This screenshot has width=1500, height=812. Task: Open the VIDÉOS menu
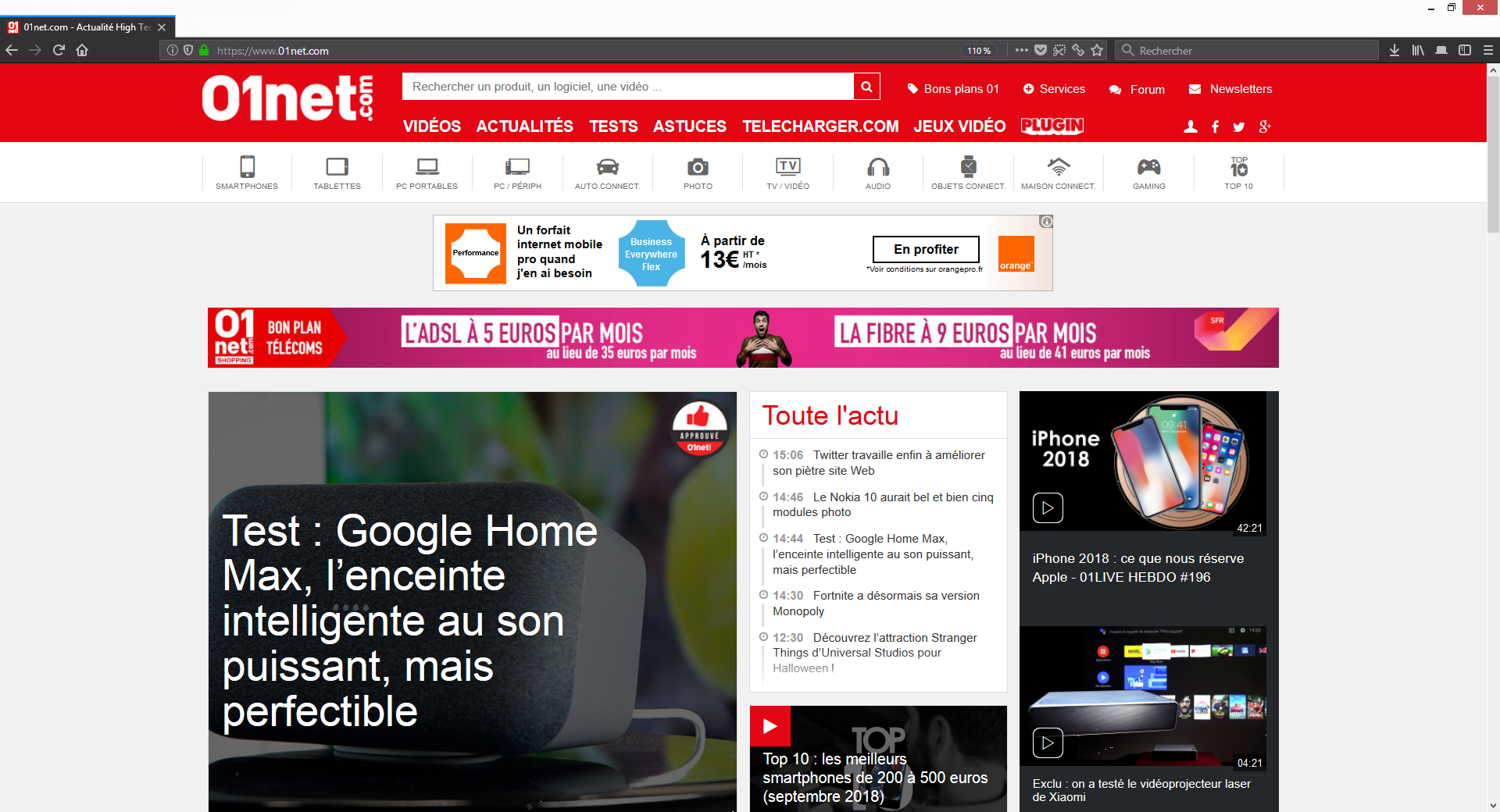(432, 126)
